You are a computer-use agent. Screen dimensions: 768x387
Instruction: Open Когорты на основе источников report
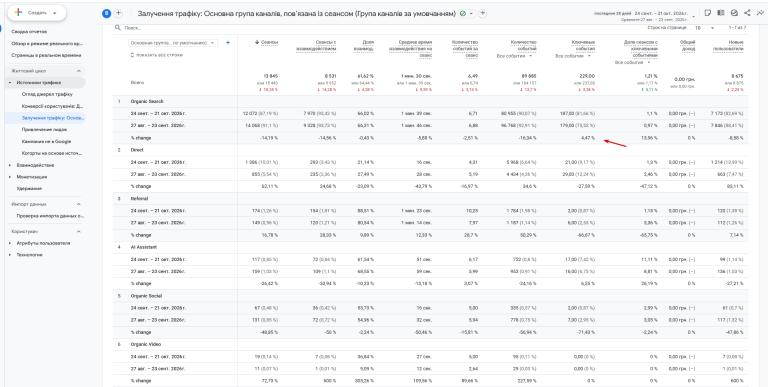[52, 153]
